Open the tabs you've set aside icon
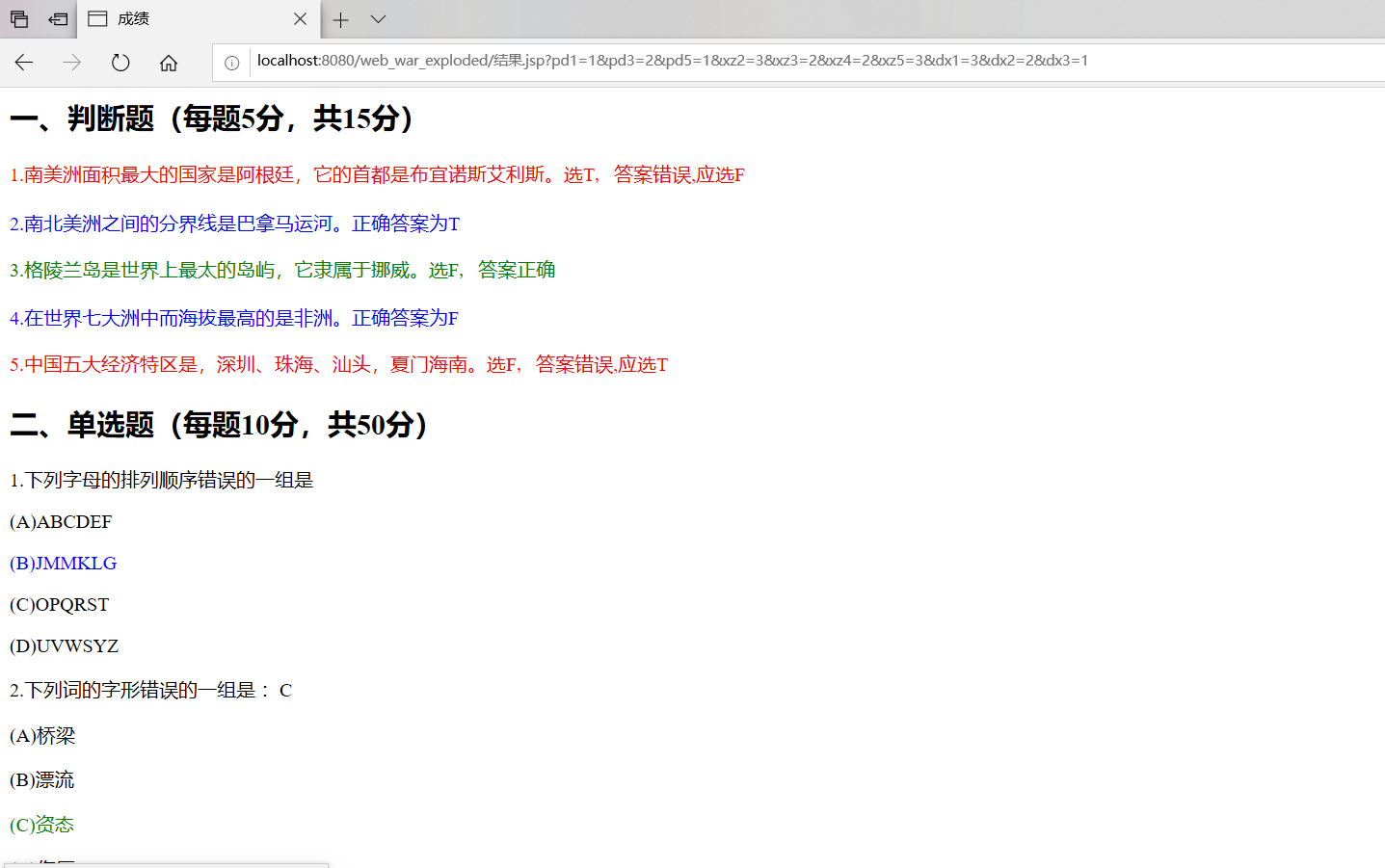Viewport: 1385px width, 868px height. coord(19,19)
